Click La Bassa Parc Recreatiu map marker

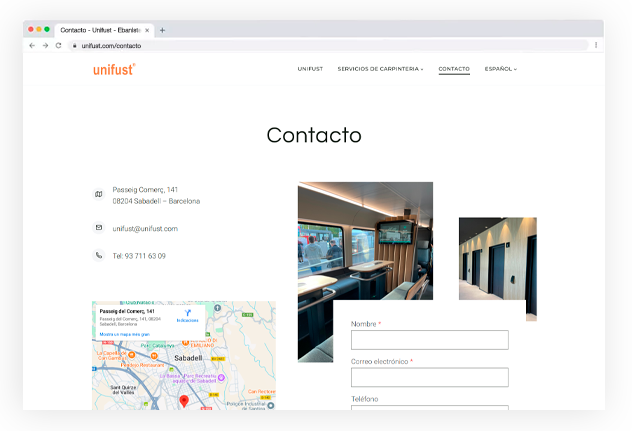(221, 377)
